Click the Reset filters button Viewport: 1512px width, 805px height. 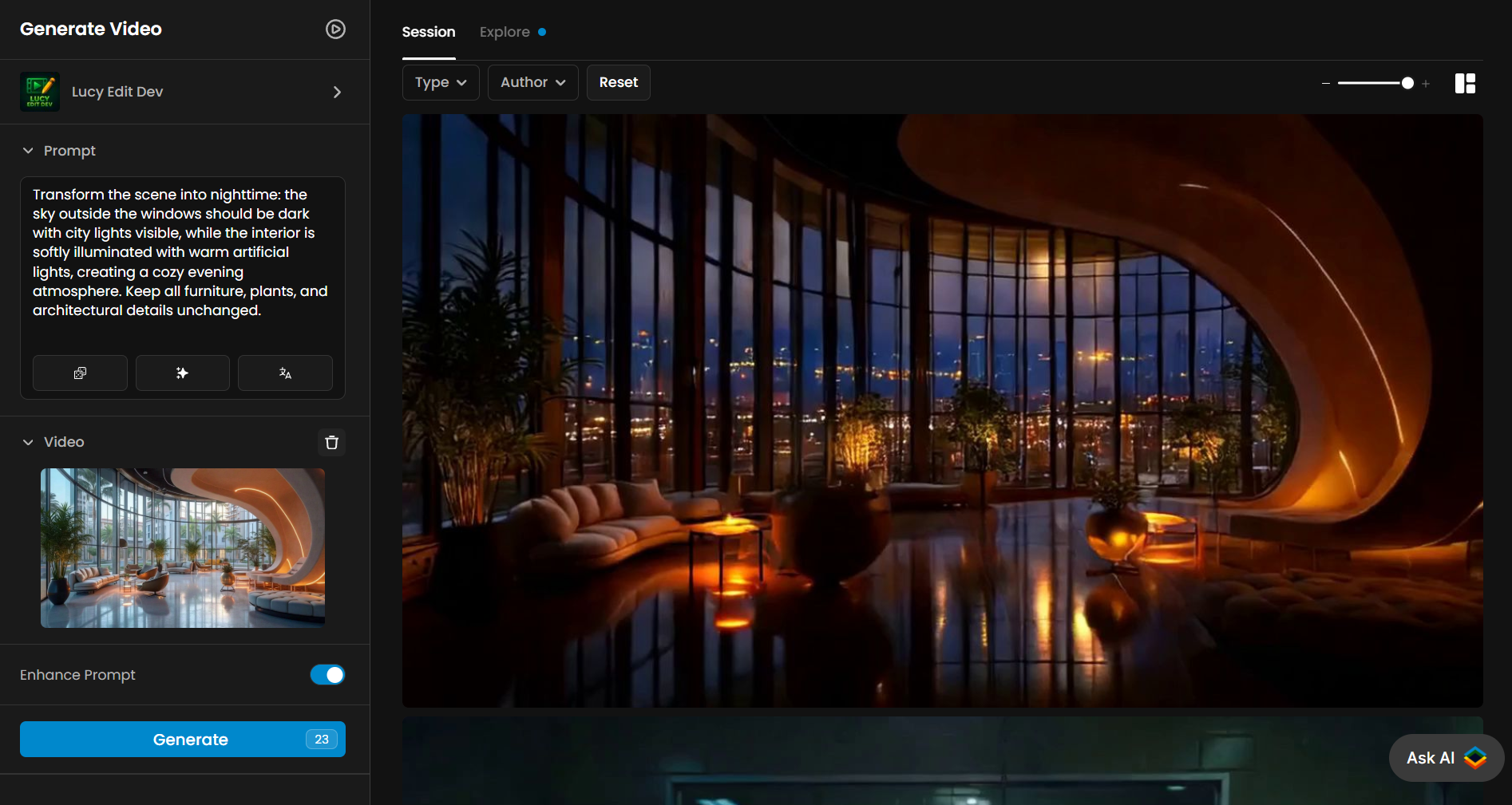pos(619,82)
